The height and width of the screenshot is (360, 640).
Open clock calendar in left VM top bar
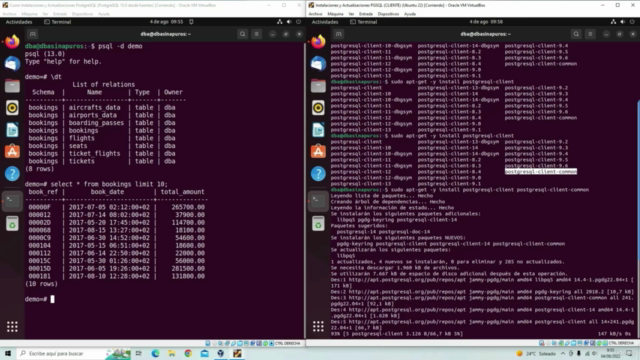166,22
